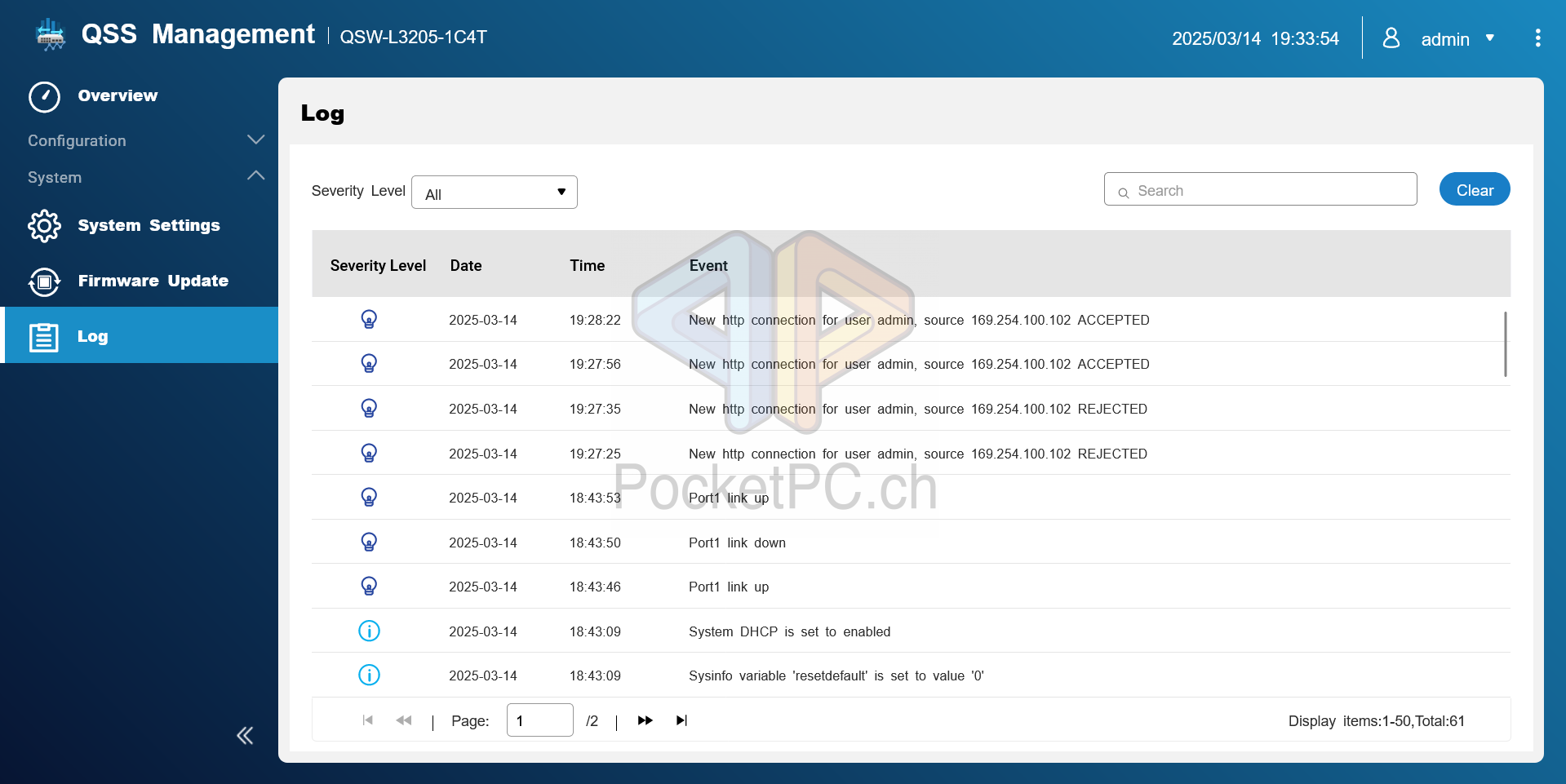Jump to the last log page

(x=681, y=720)
